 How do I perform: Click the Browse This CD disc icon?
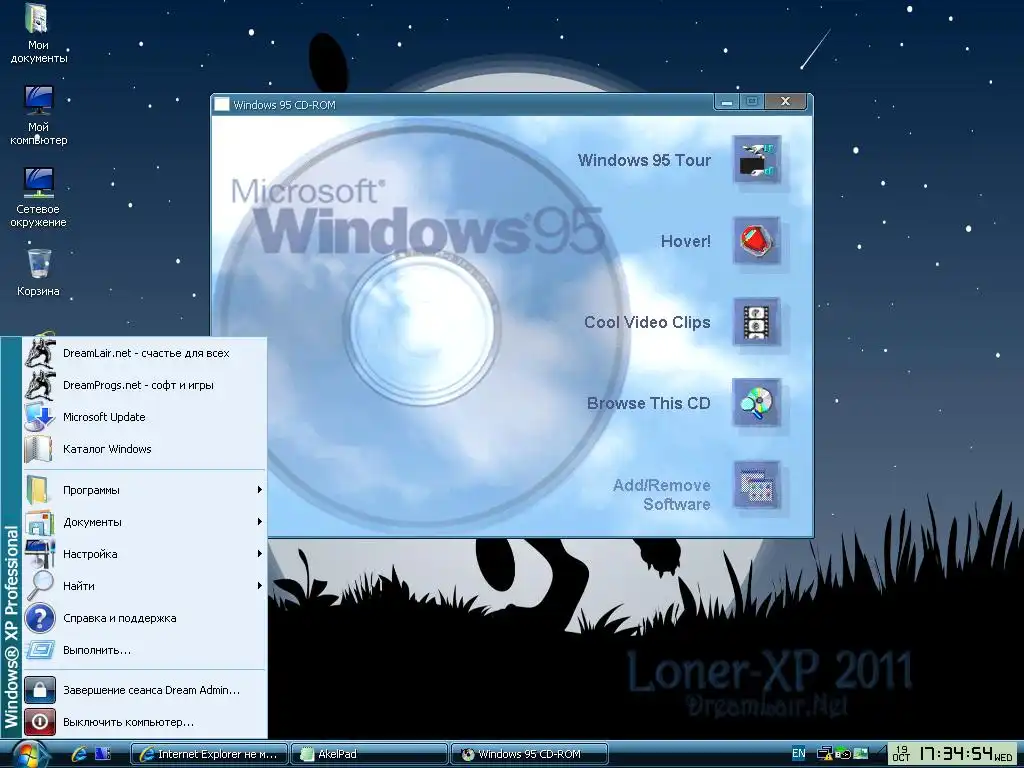point(756,403)
